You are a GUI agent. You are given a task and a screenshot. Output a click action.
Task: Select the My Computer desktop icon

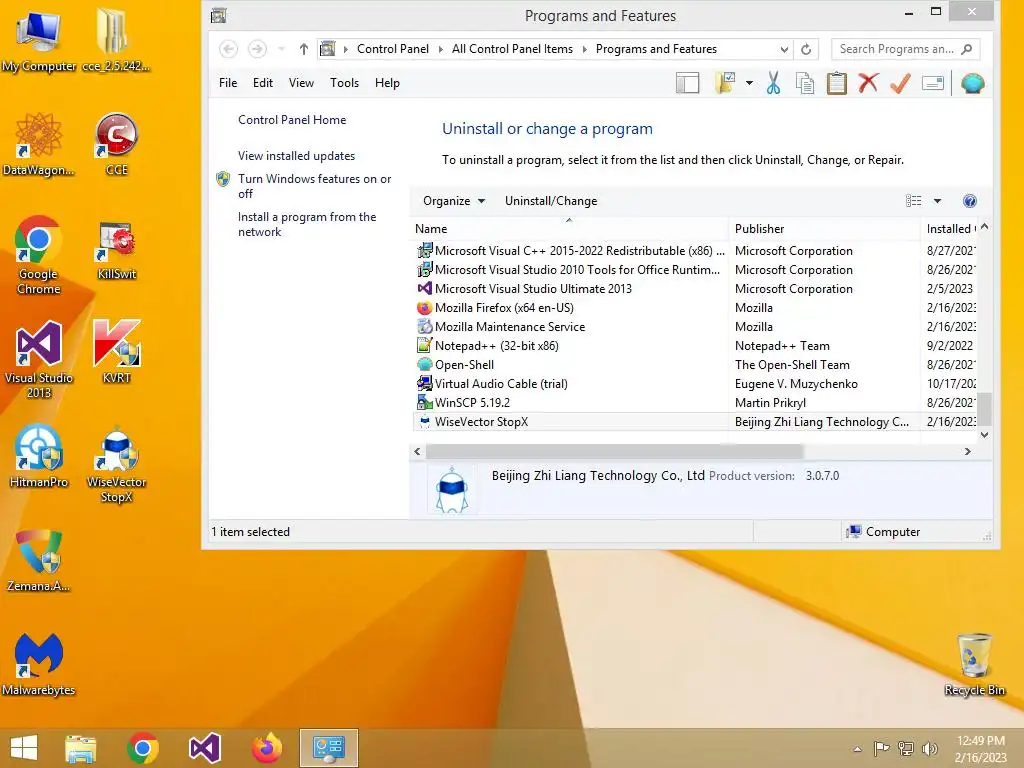[39, 40]
